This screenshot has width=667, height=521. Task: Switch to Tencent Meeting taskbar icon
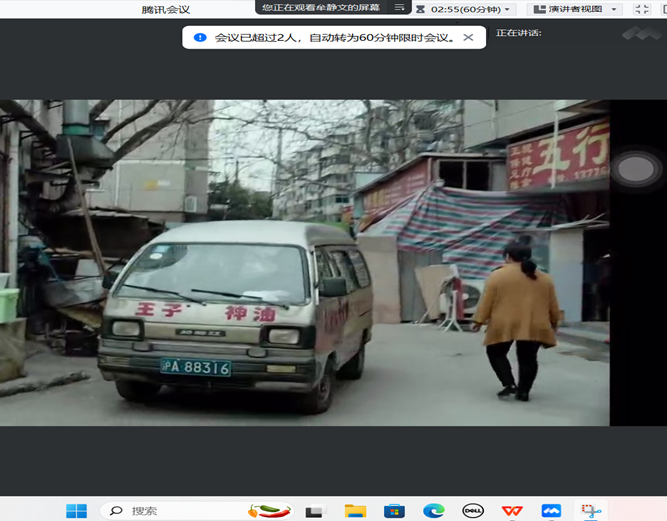551,510
